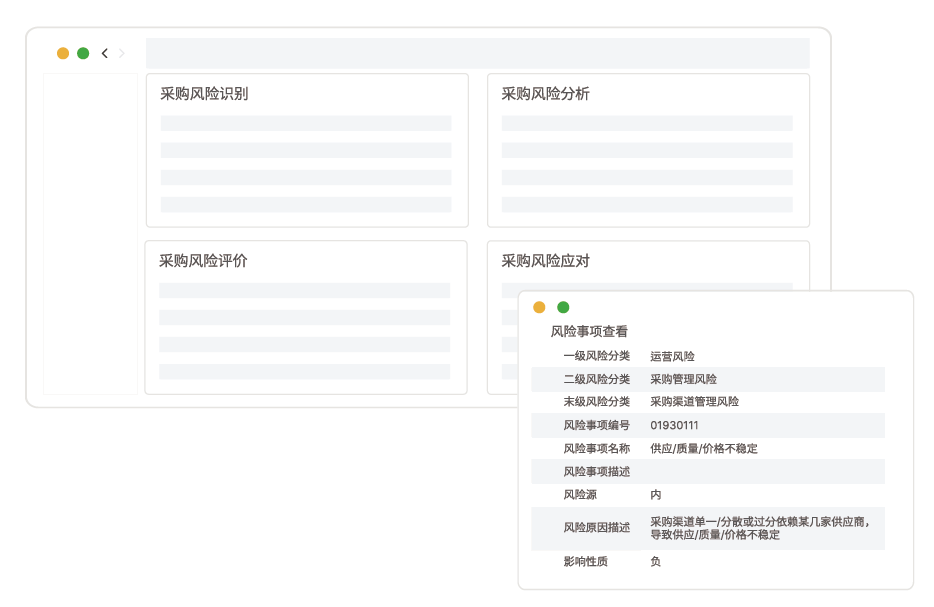The width and height of the screenshot is (934, 607).
Task: Select the 采购风险评价 card heading
Action: click(x=203, y=261)
